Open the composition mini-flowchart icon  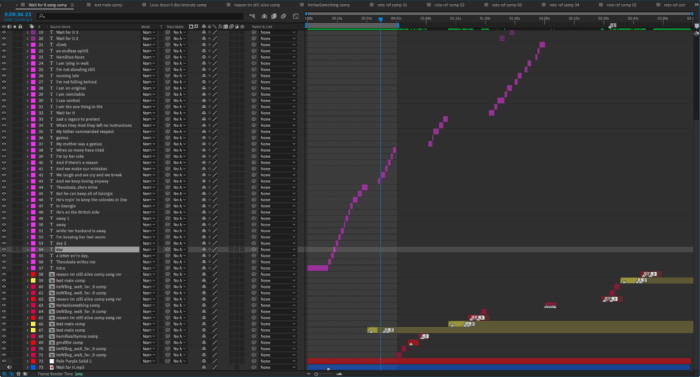[x=252, y=16]
